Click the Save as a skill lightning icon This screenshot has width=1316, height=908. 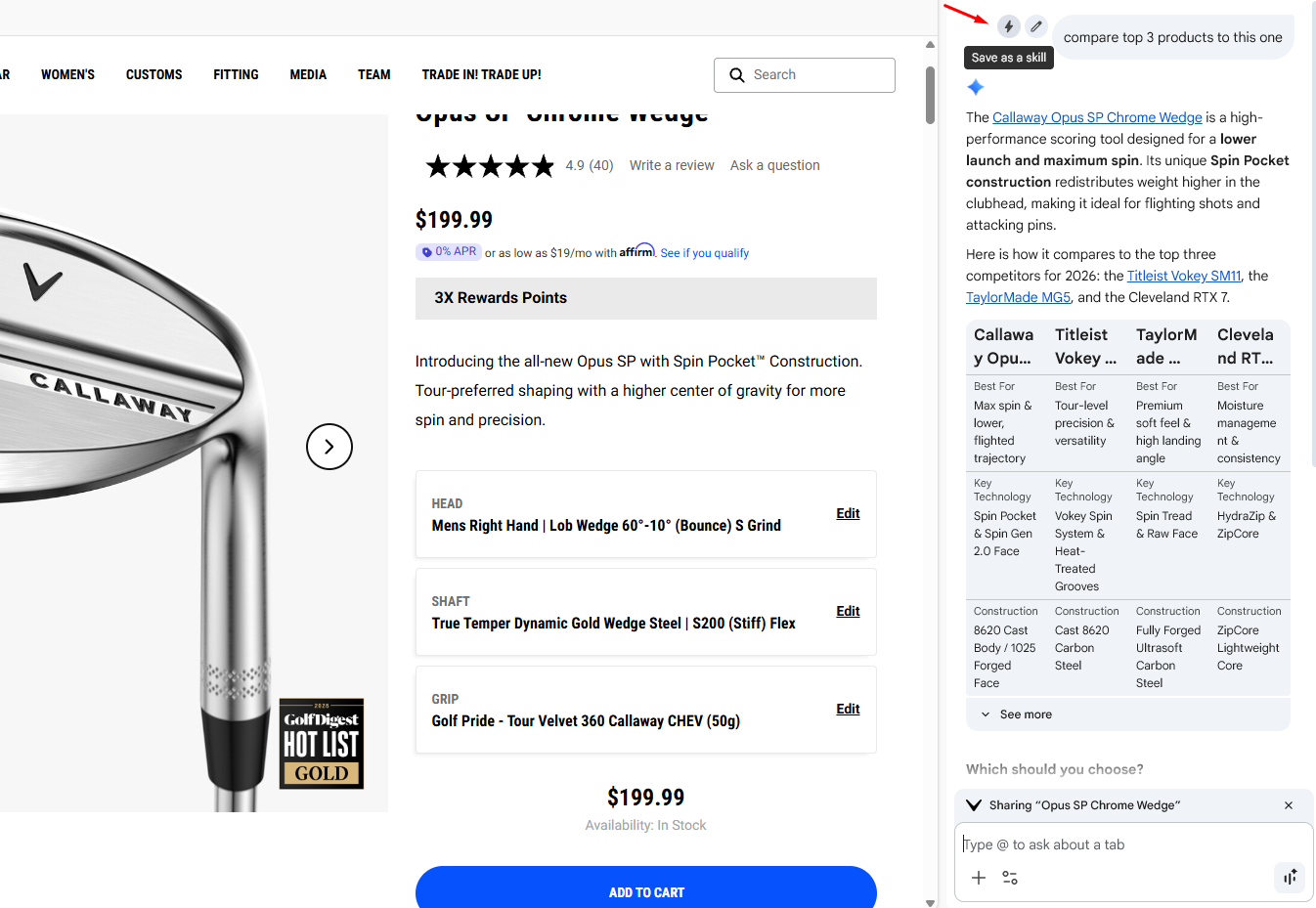pos(1008,26)
